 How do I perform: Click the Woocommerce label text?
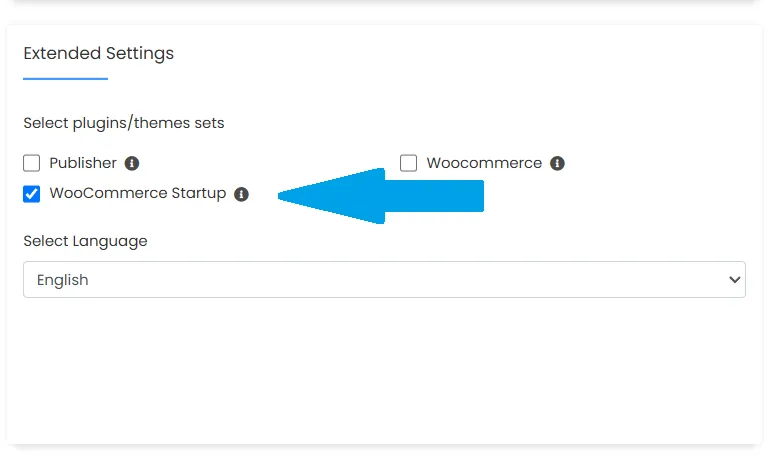(x=484, y=163)
